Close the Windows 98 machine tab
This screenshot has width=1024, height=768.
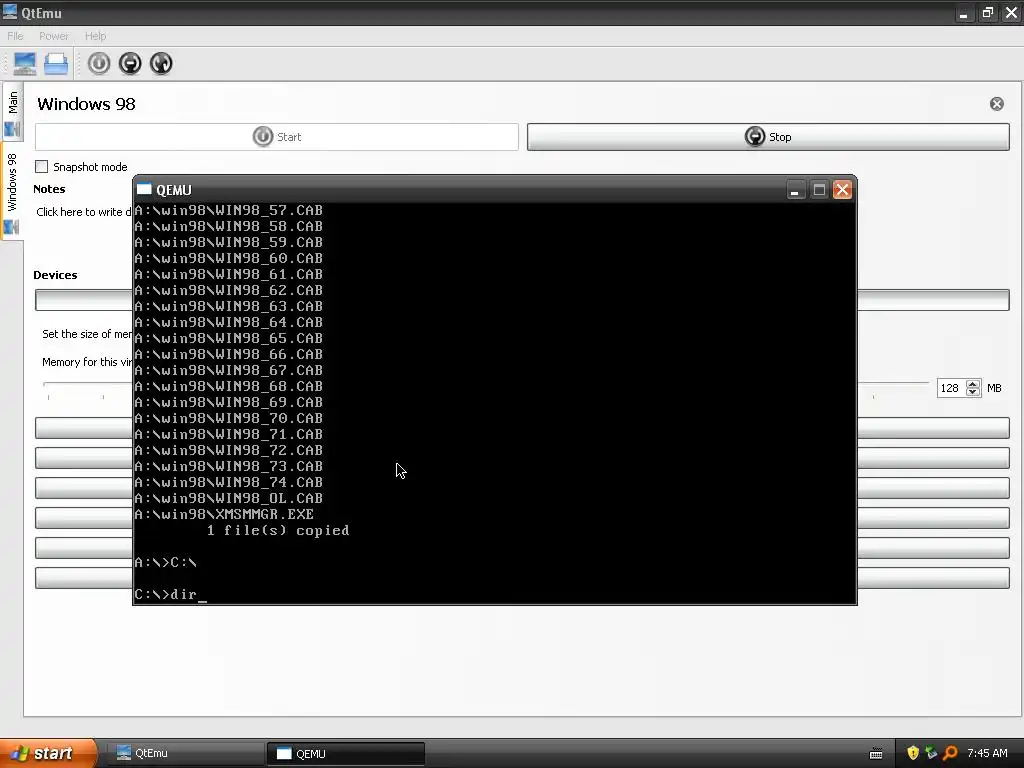pyautogui.click(x=997, y=104)
